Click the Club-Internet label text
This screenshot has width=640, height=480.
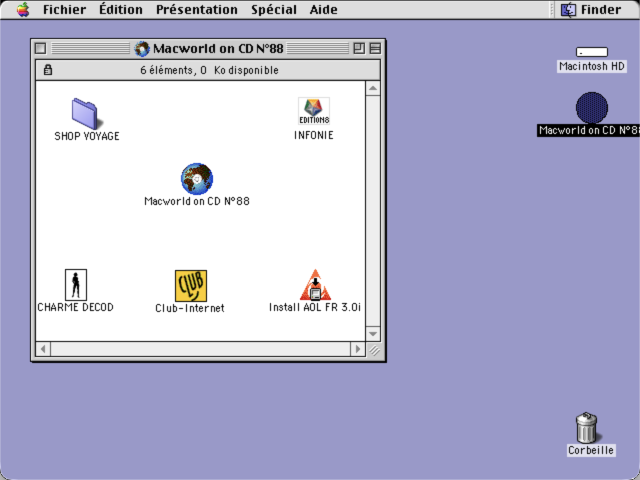pos(190,308)
